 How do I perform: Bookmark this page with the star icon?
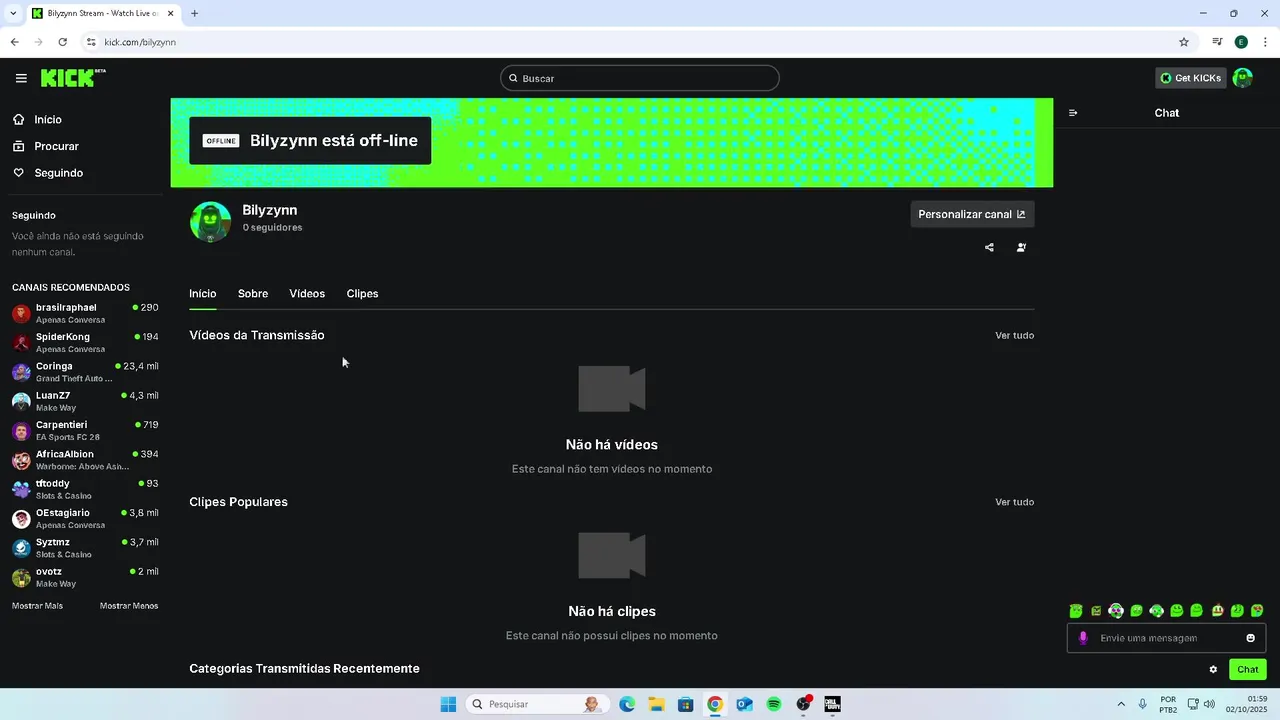tap(1184, 42)
